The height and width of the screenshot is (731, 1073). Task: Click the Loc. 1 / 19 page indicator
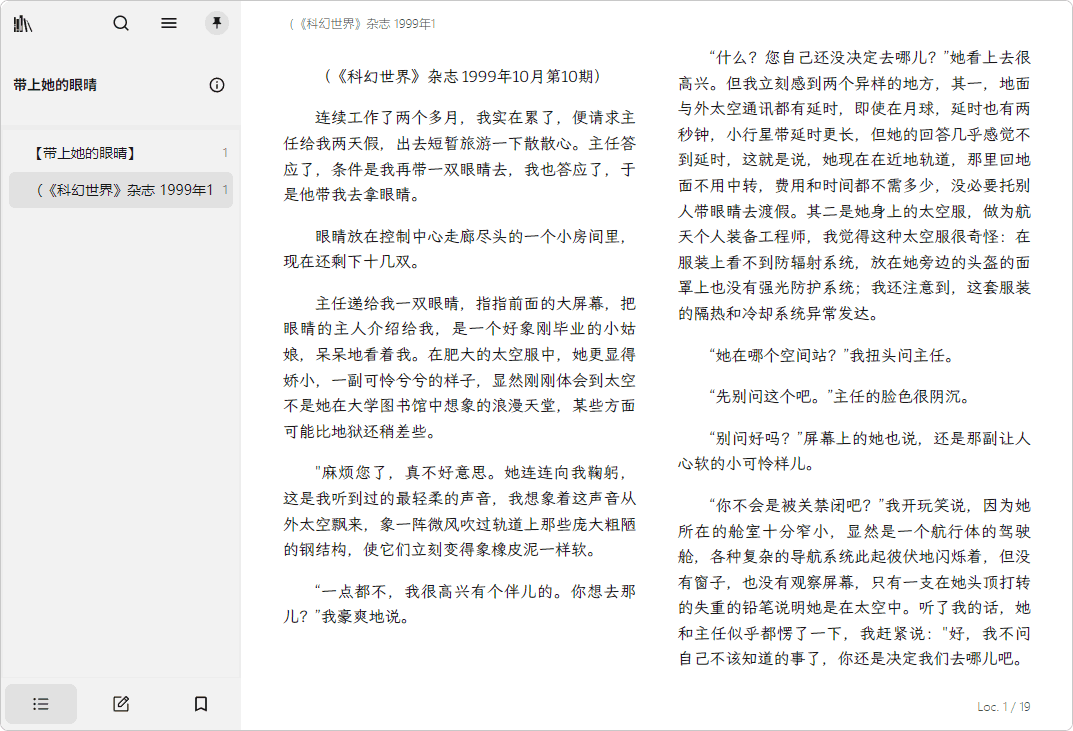coord(1003,707)
